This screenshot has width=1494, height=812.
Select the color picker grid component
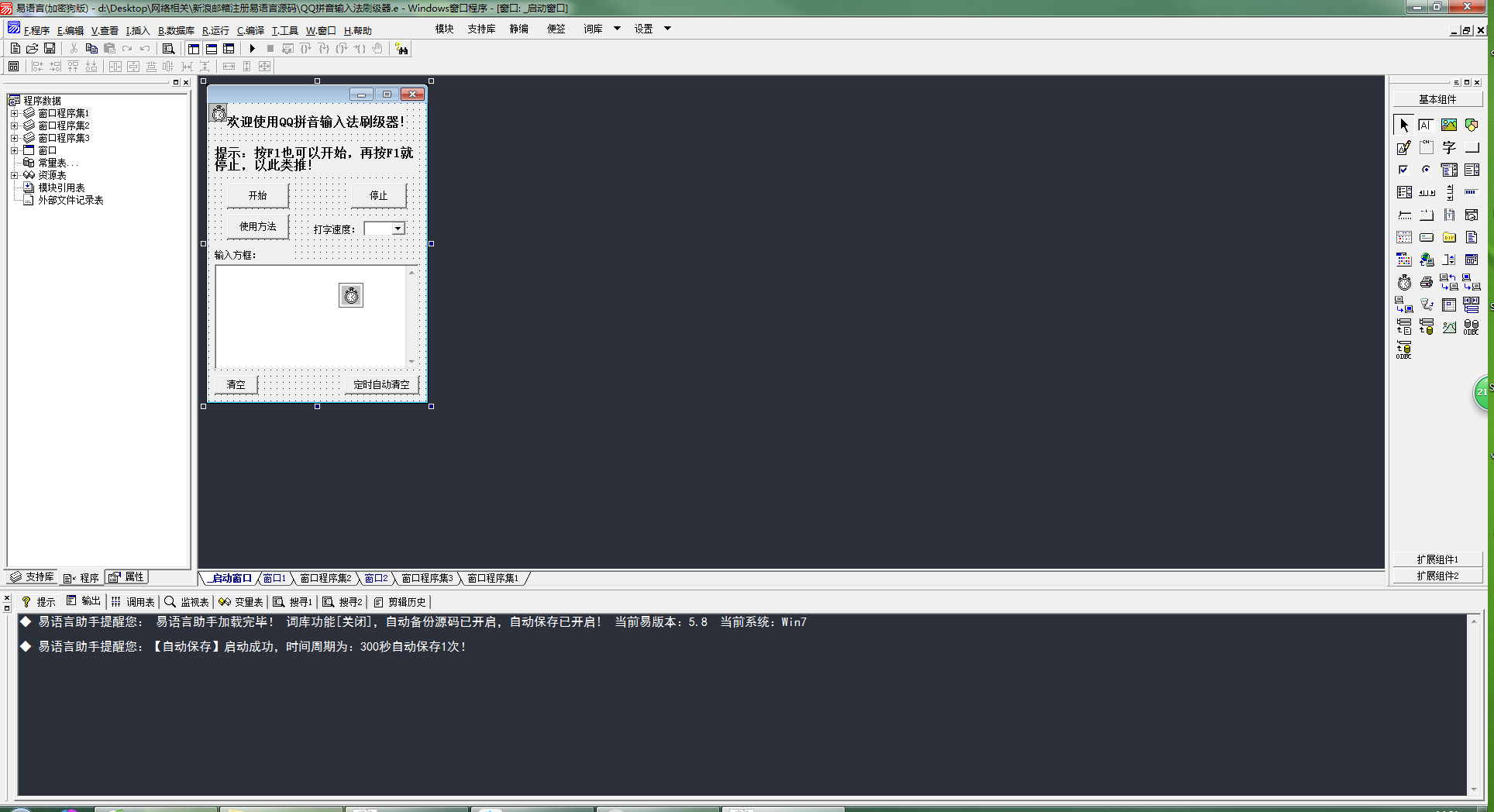coord(1404,260)
